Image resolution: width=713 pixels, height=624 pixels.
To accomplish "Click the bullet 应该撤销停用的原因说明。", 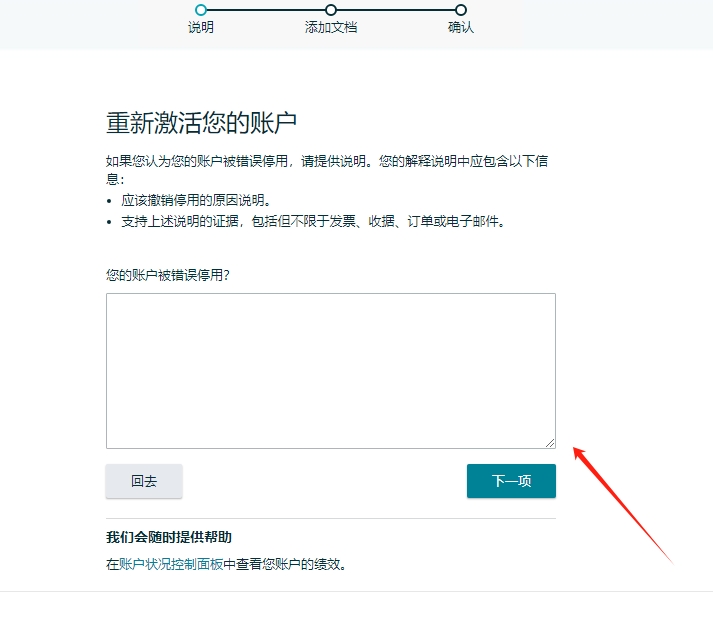I will [196, 200].
